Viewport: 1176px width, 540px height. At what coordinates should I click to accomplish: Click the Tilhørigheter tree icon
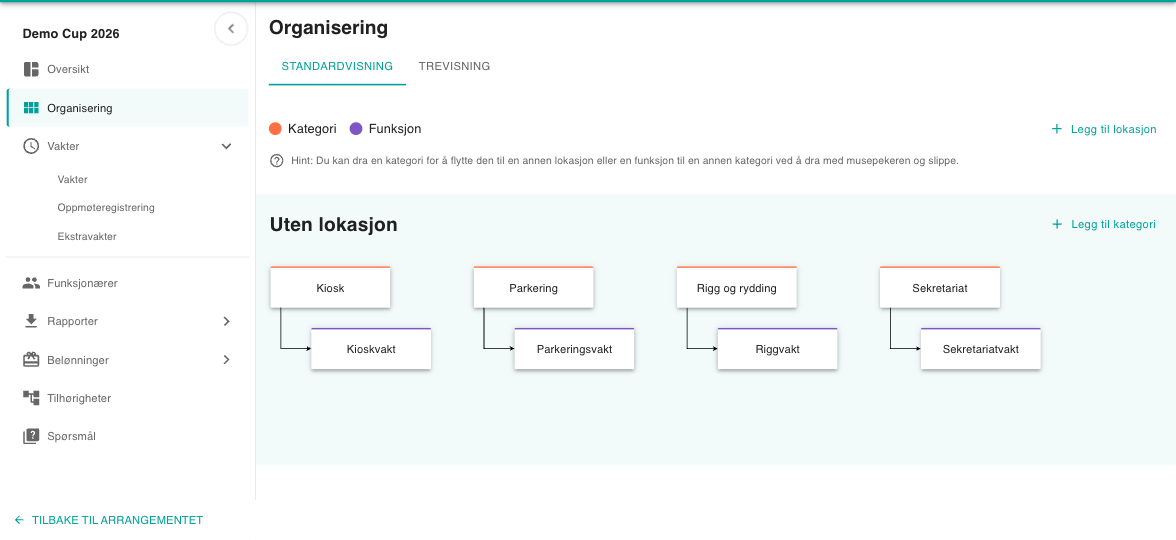pos(31,398)
